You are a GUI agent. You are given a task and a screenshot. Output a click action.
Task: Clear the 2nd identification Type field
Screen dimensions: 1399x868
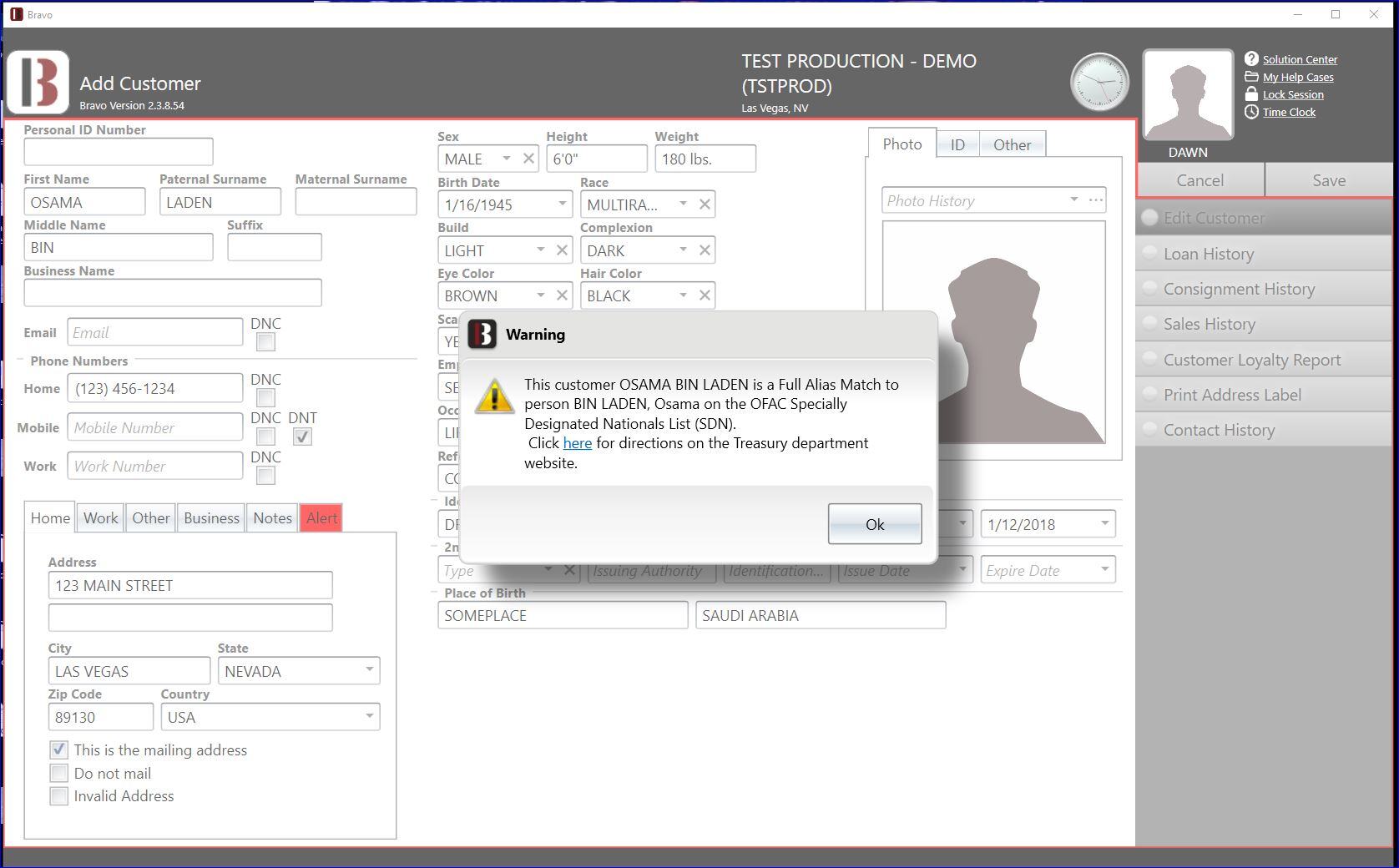pyautogui.click(x=569, y=571)
